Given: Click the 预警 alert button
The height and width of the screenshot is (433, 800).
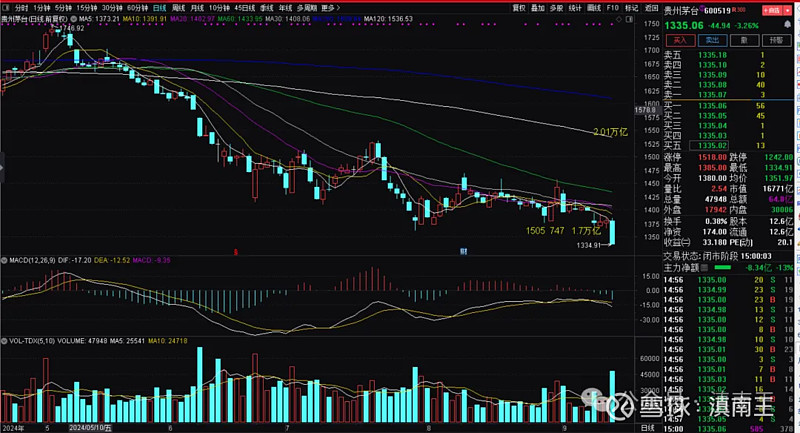Looking at the screenshot, I should (777, 40).
